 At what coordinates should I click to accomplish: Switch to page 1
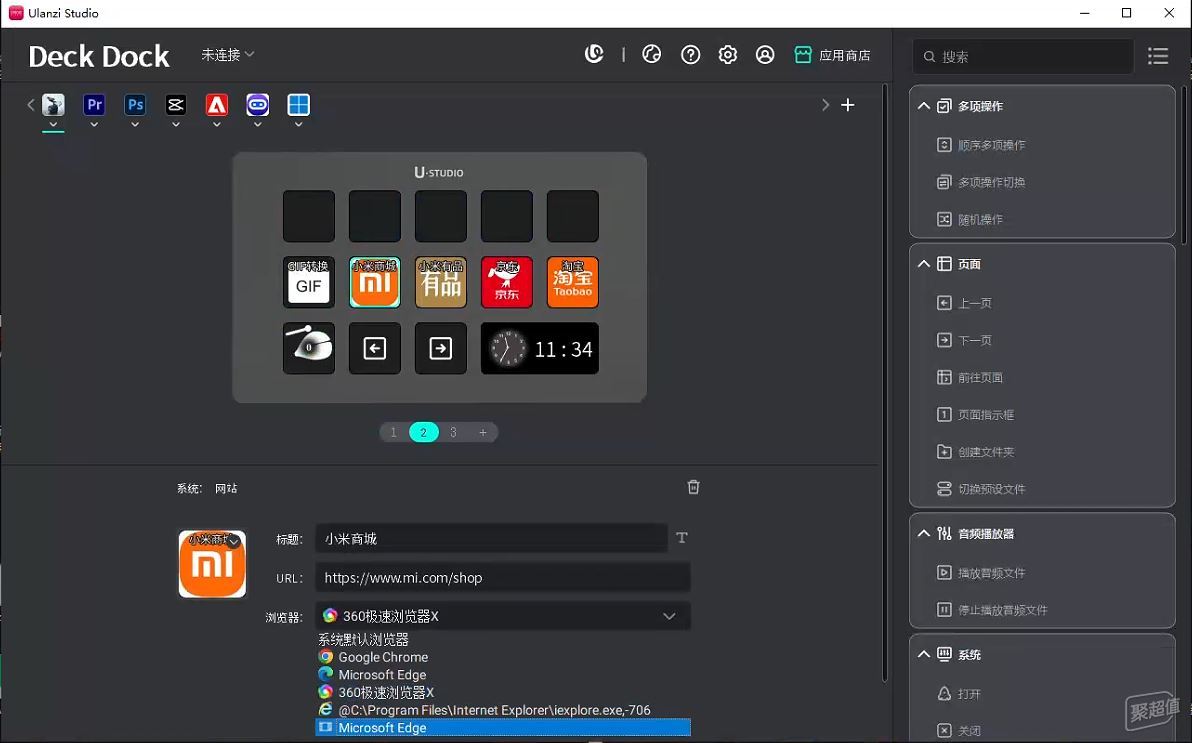pyautogui.click(x=393, y=432)
